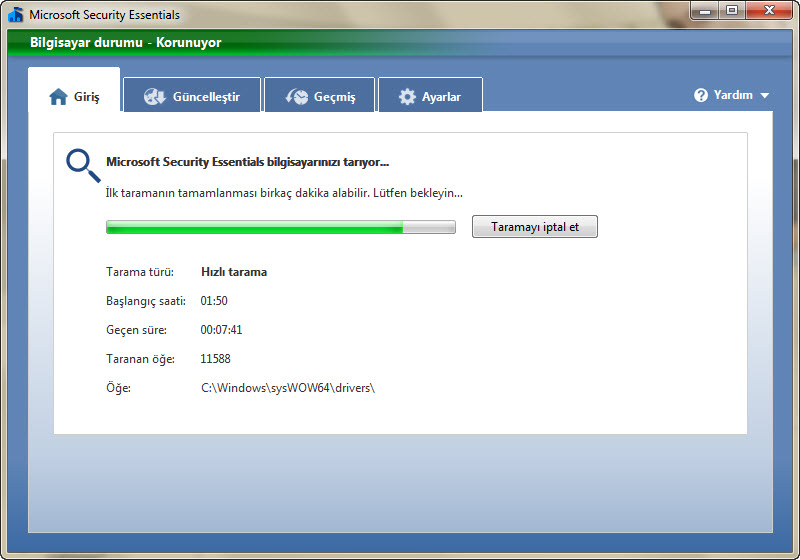Click the 'İlk taramanın tamamlanması' message line

pos(284,193)
